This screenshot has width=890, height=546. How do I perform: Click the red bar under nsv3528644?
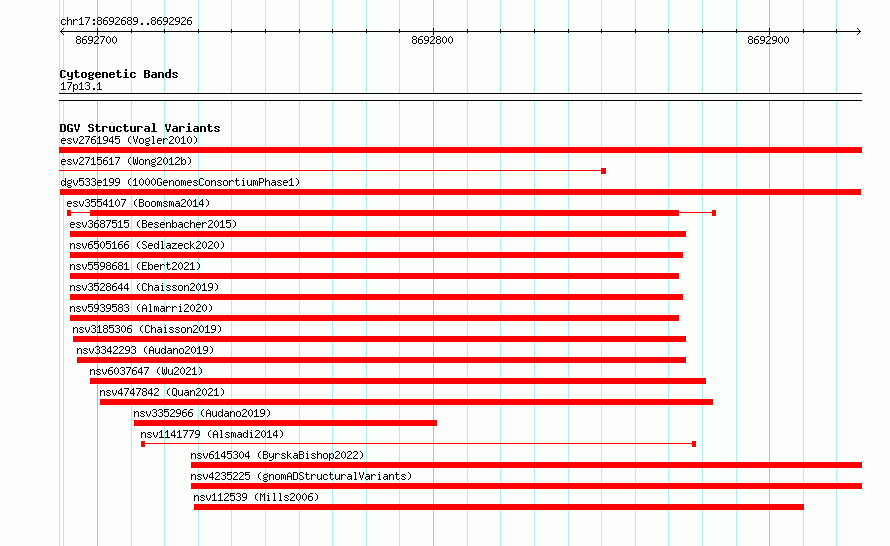point(376,297)
